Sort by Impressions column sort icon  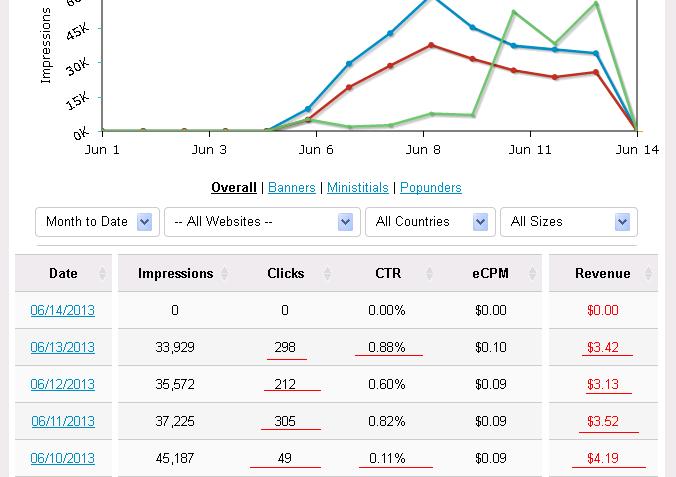point(224,273)
